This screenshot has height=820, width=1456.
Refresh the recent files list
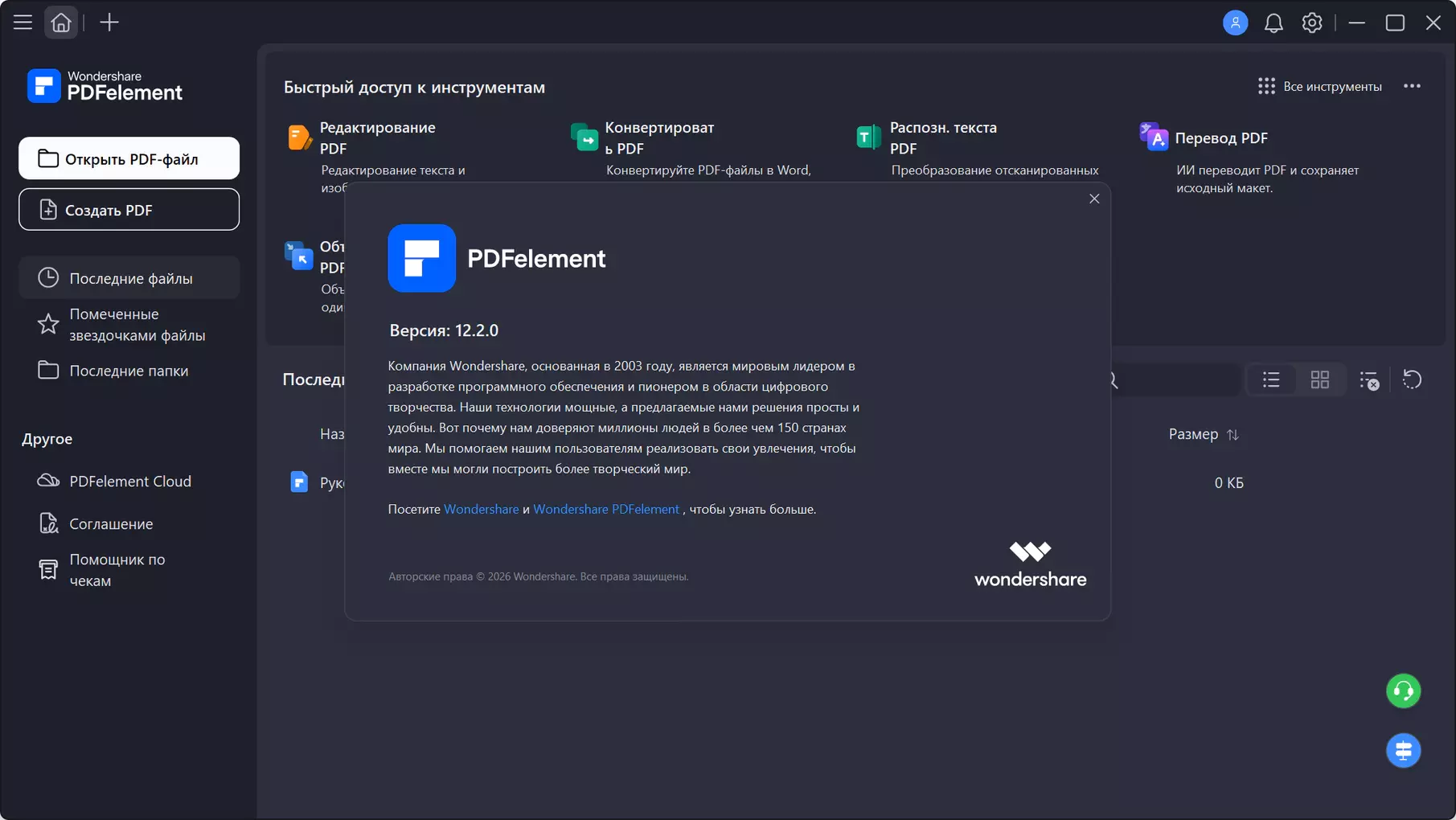pos(1412,379)
